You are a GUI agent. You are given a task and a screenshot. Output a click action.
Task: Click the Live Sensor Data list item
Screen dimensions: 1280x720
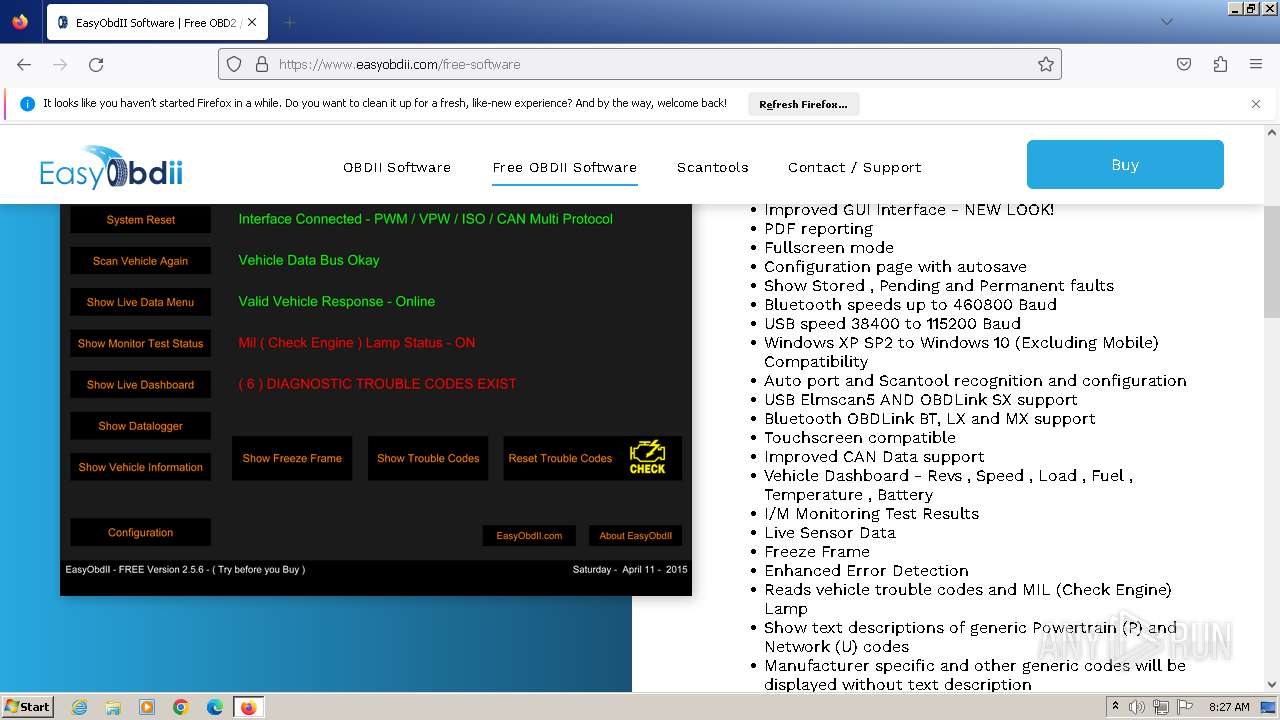[830, 532]
